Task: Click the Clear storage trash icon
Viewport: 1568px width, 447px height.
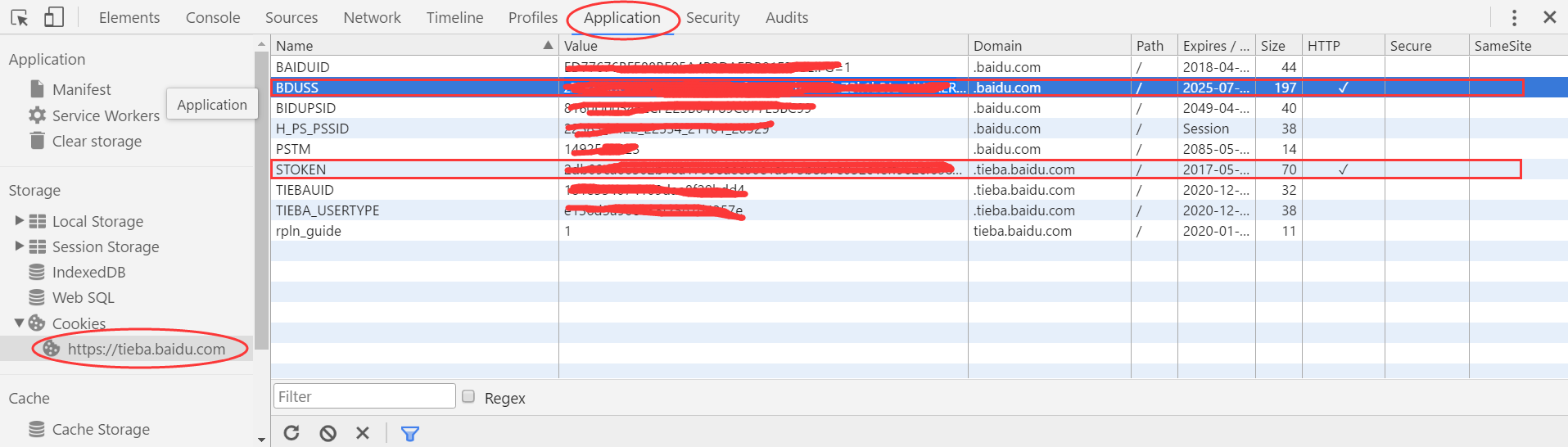Action: click(37, 141)
